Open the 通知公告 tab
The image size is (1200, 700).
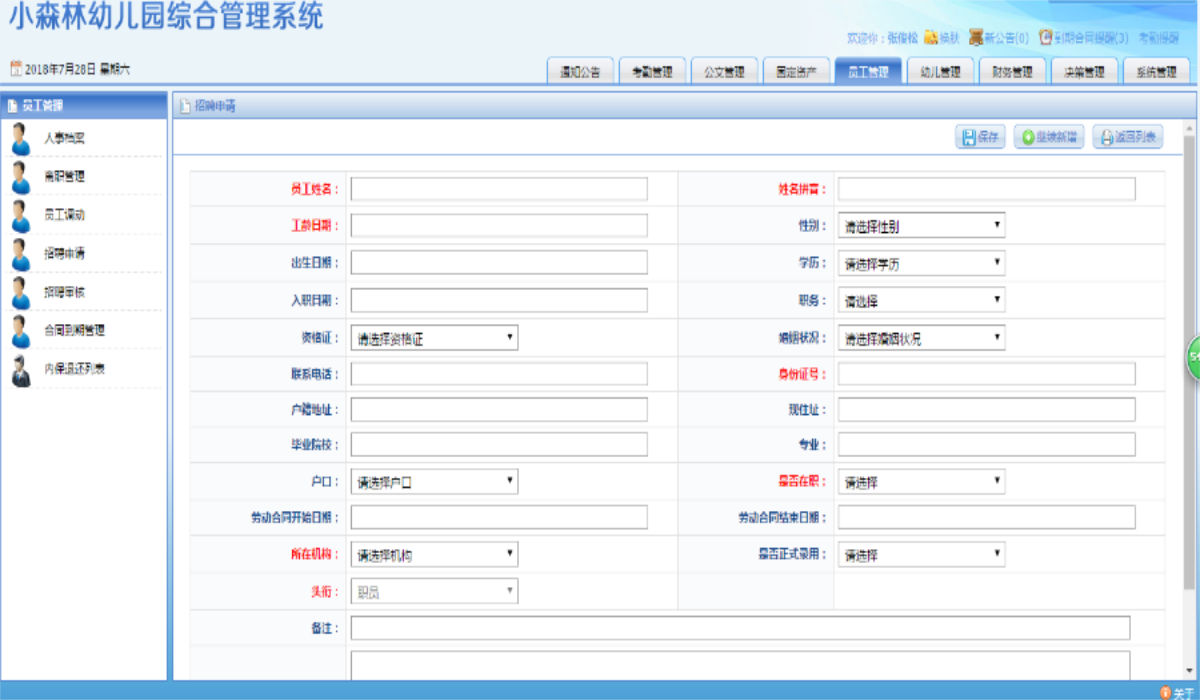(580, 71)
